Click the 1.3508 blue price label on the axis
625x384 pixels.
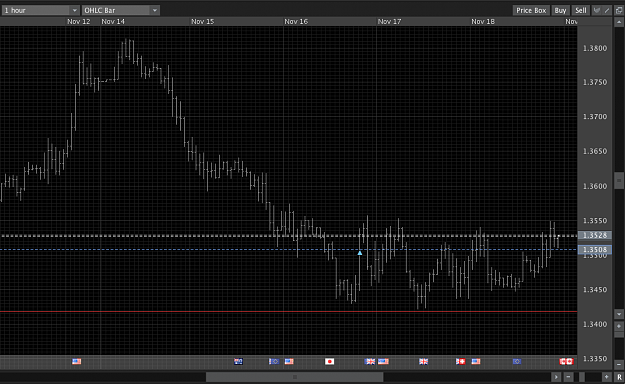point(594,250)
